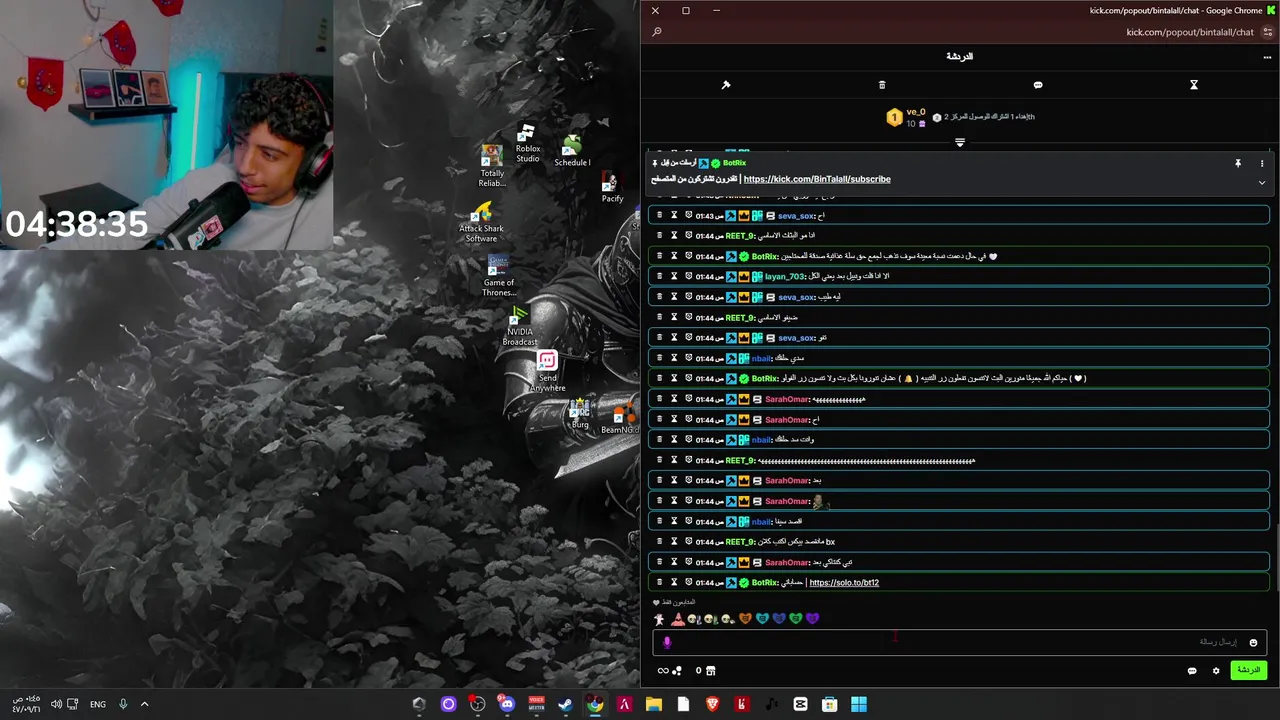The height and width of the screenshot is (720, 1280).
Task: Toggle the microphone tray icon
Action: tap(123, 704)
